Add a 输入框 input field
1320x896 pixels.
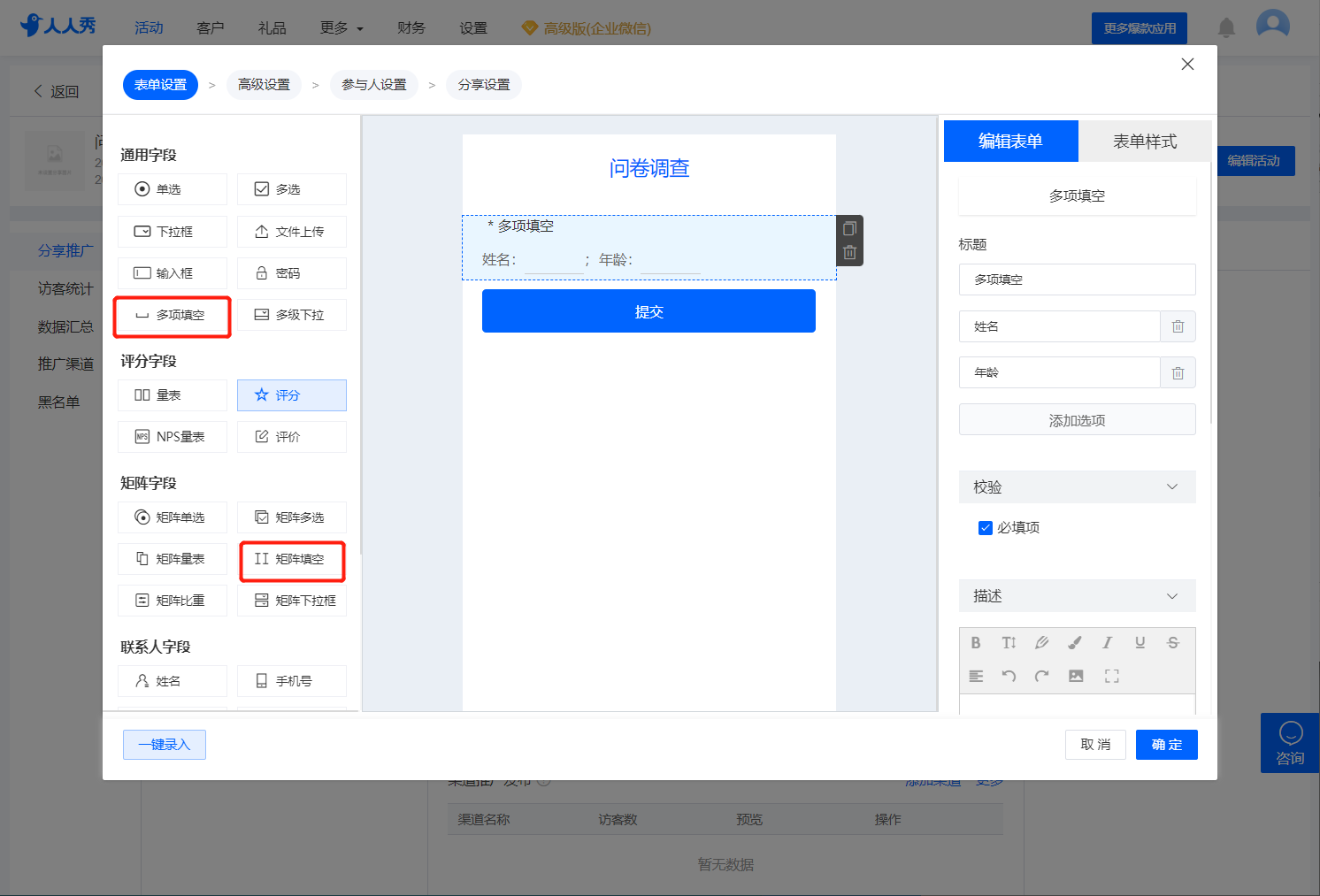173,273
